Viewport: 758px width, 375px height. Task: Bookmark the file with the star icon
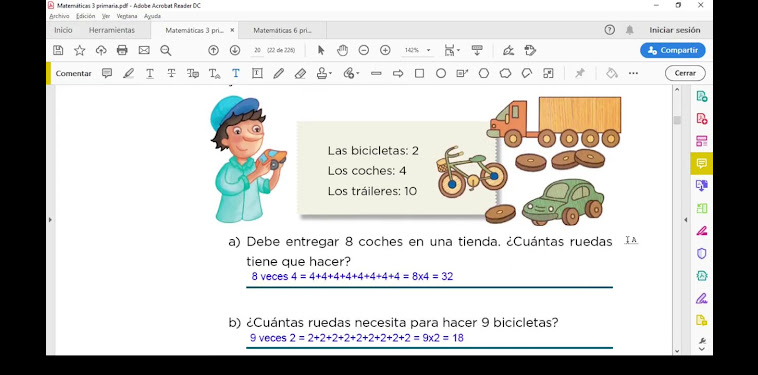(79, 50)
